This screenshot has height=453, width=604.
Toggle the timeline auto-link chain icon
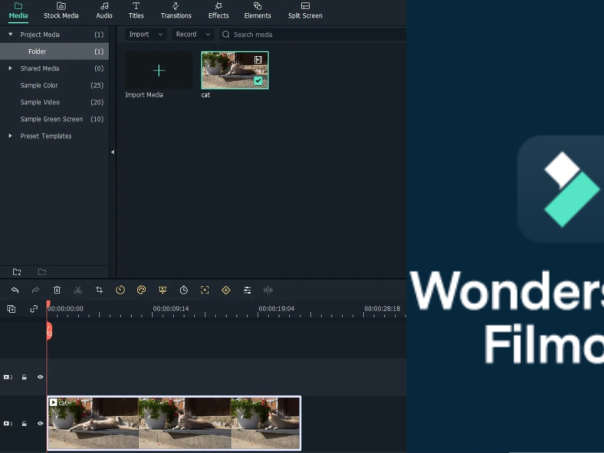33,309
